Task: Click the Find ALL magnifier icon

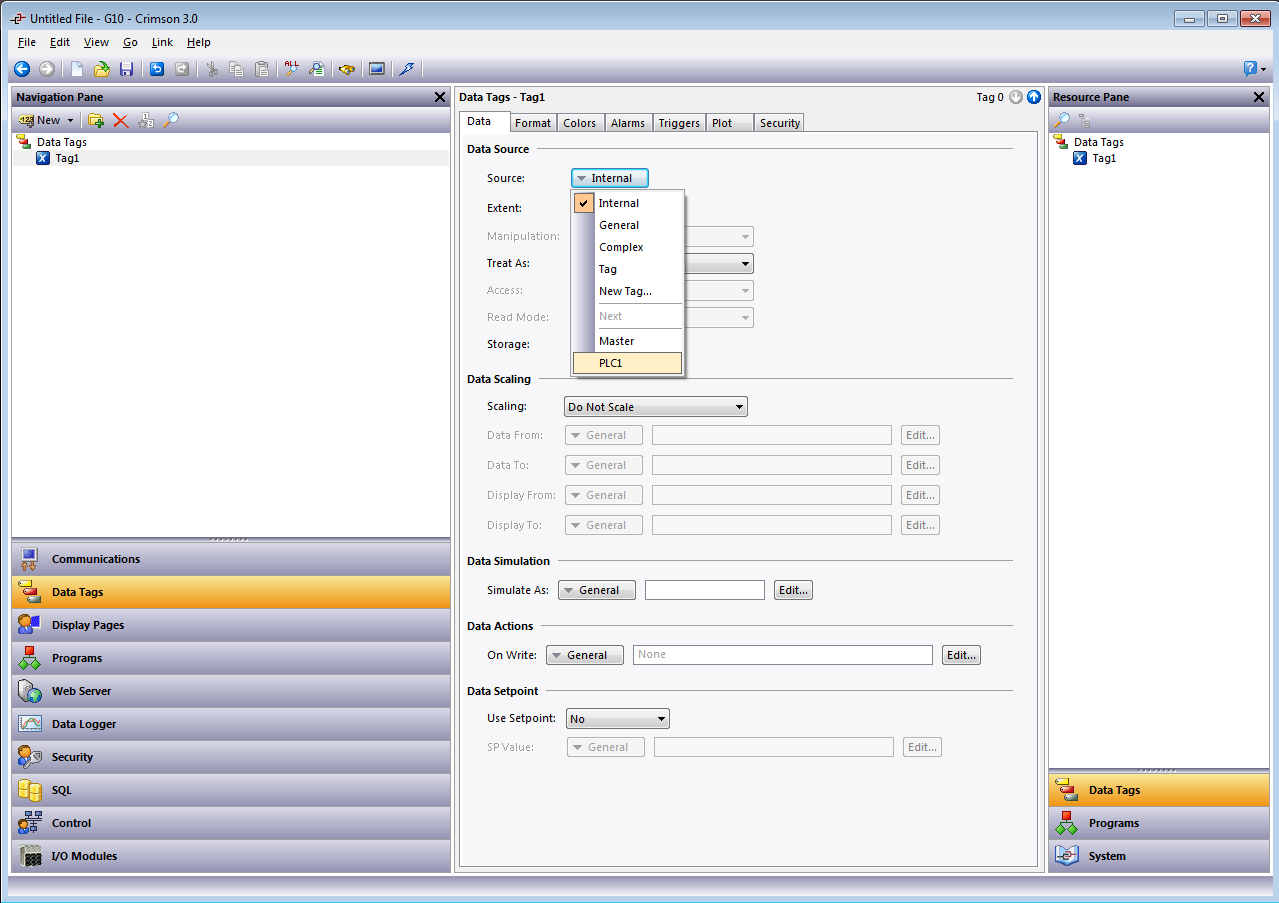Action: click(292, 69)
